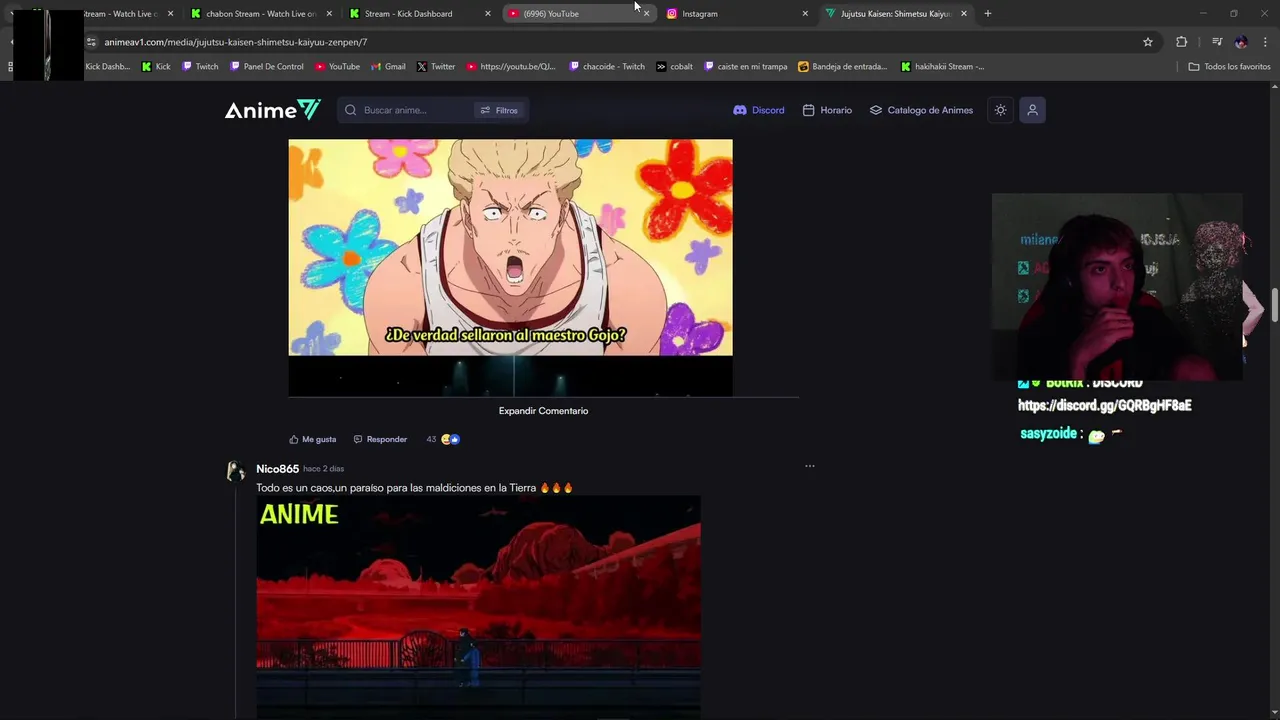Close the Kick Dashboard tab
1280x720 pixels.
click(488, 14)
